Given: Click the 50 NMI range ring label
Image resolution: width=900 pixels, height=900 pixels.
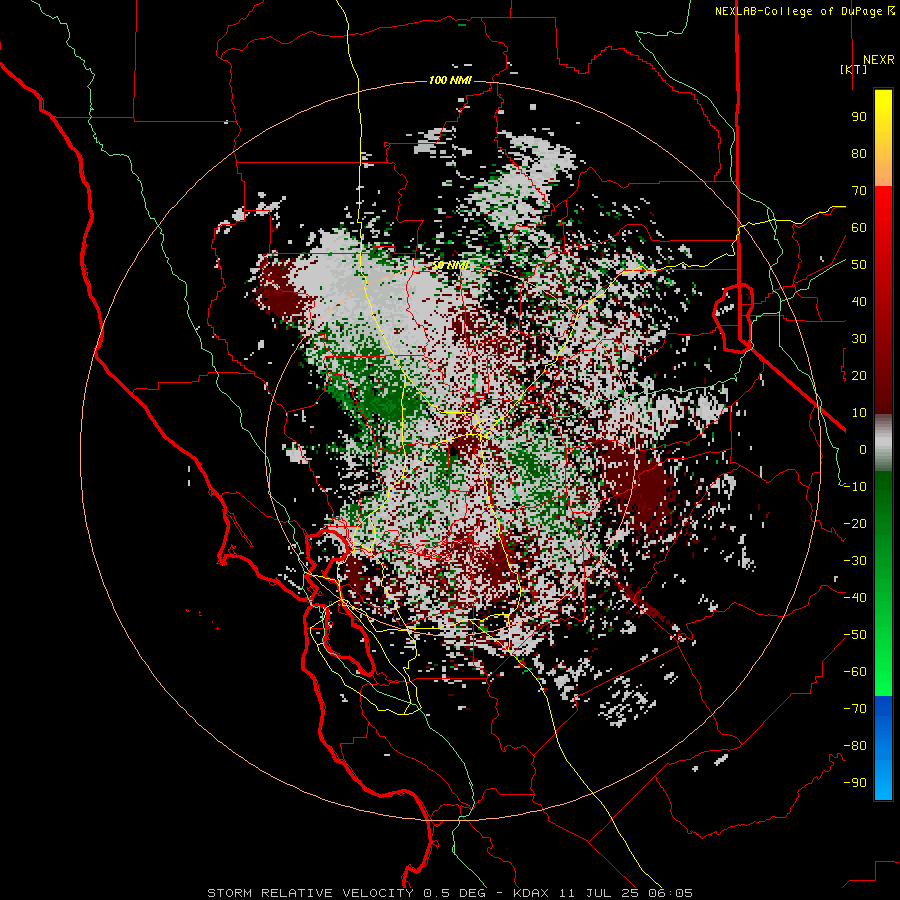Looking at the screenshot, I should tap(451, 265).
